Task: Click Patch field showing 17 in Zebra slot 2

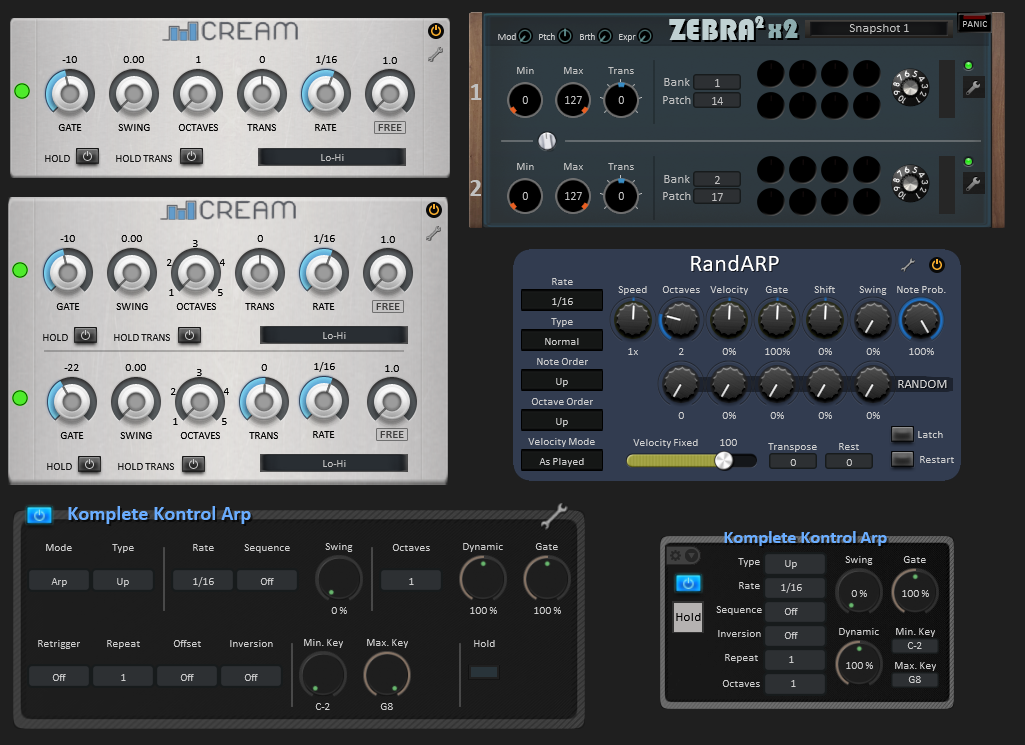Action: click(x=717, y=197)
